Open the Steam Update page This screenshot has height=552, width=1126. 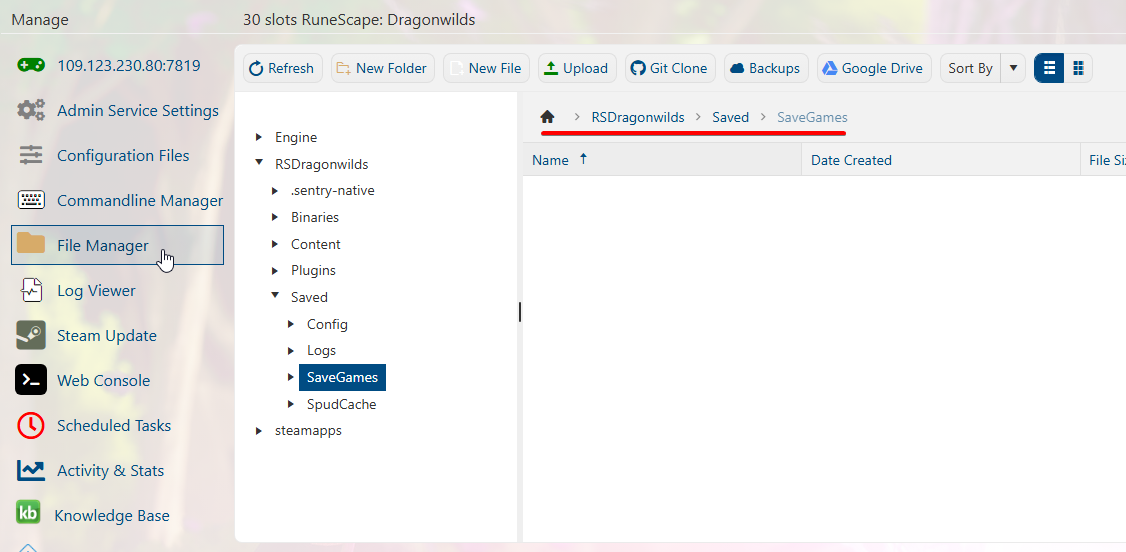click(x=106, y=336)
